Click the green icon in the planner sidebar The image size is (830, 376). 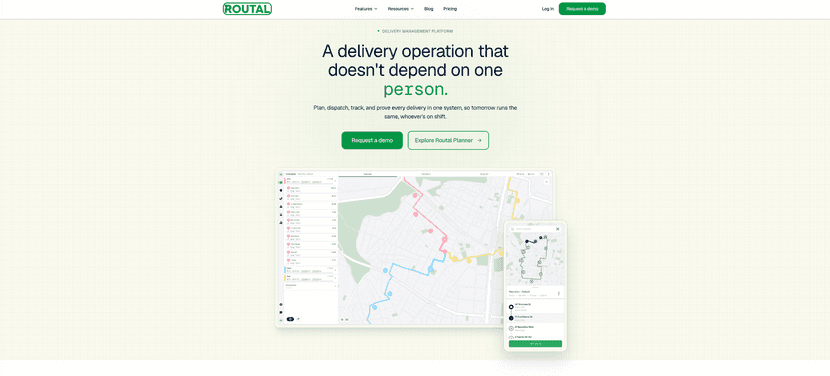pyautogui.click(x=281, y=182)
